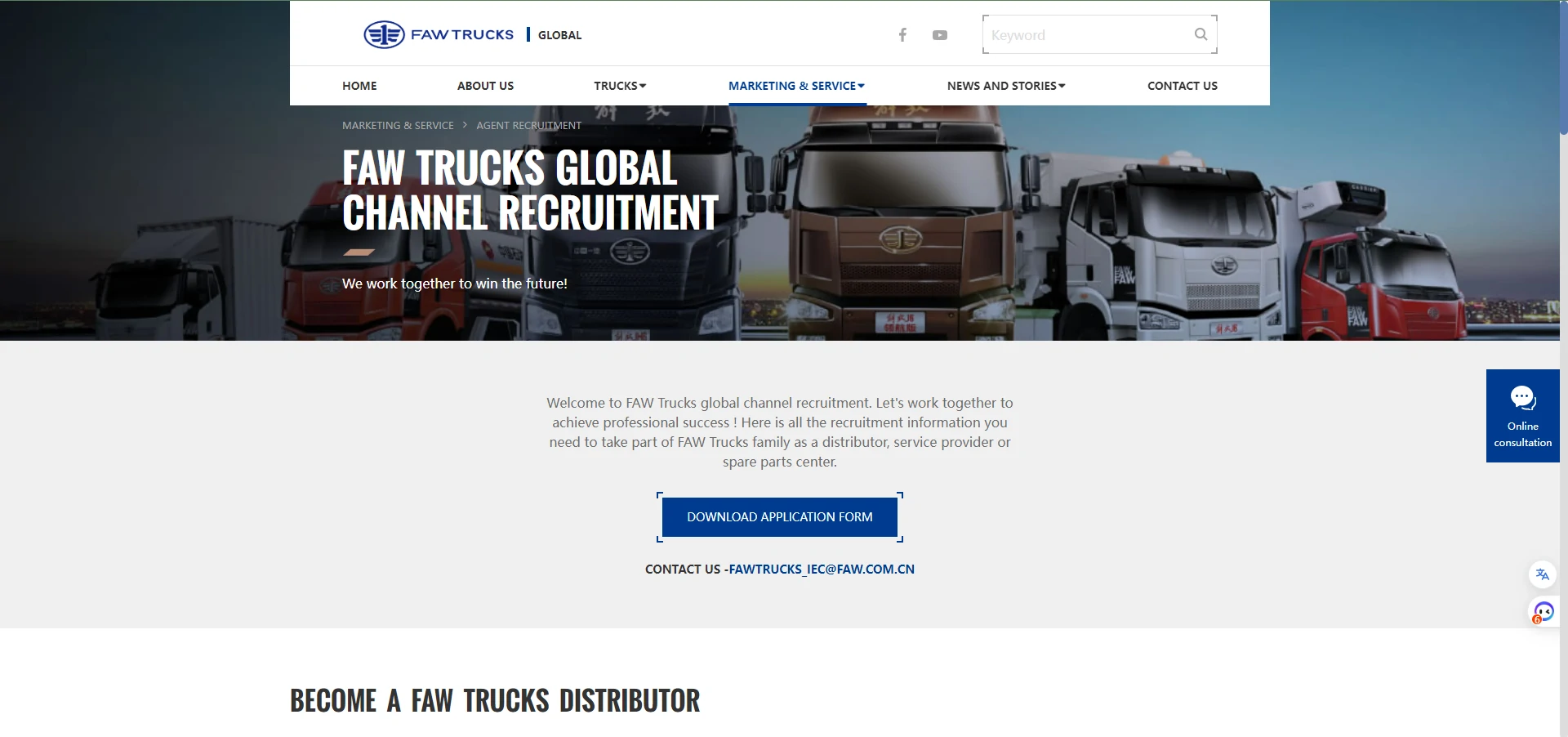Image resolution: width=1568 pixels, height=737 pixels.
Task: Click DOWNLOAD APPLICATION FORM button
Action: pos(780,517)
